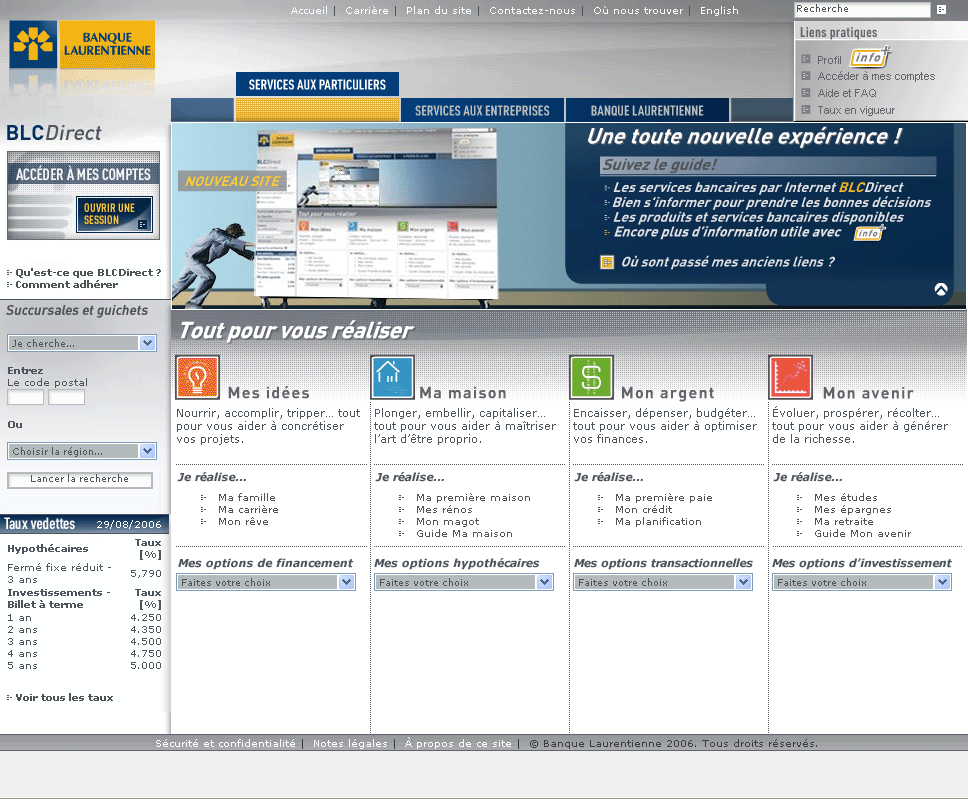Image resolution: width=968 pixels, height=799 pixels.
Task: Open 'Mes études' link
Action: tap(845, 498)
